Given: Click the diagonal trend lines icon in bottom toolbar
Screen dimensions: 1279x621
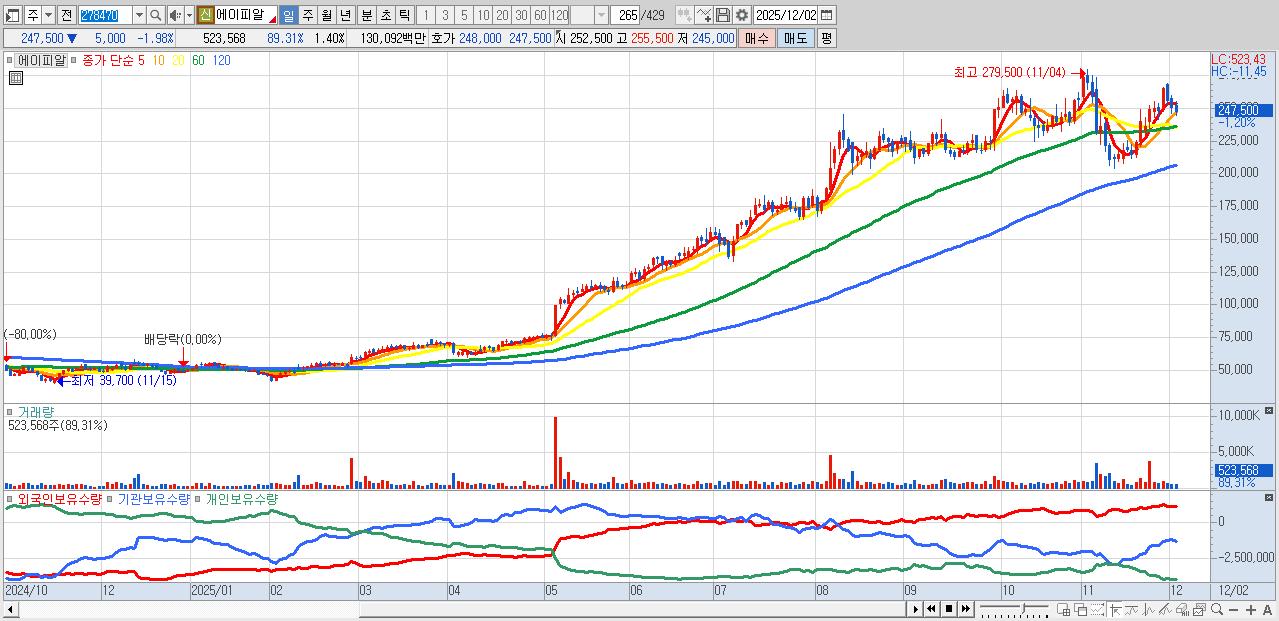Looking at the screenshot, I should (x=1165, y=609).
